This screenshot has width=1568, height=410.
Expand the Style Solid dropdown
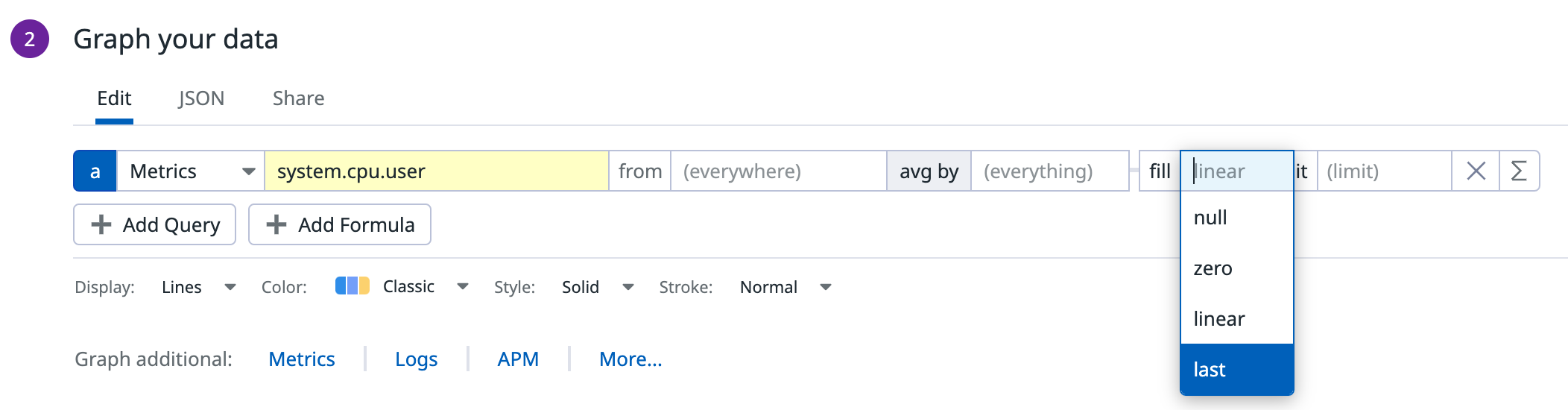click(x=627, y=287)
